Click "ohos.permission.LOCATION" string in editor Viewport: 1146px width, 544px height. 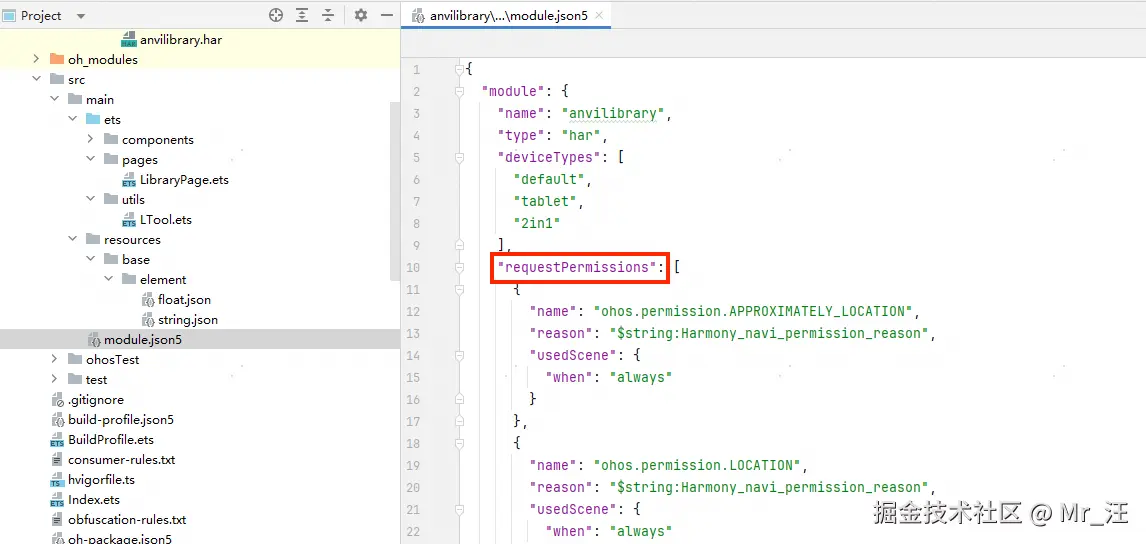(697, 465)
